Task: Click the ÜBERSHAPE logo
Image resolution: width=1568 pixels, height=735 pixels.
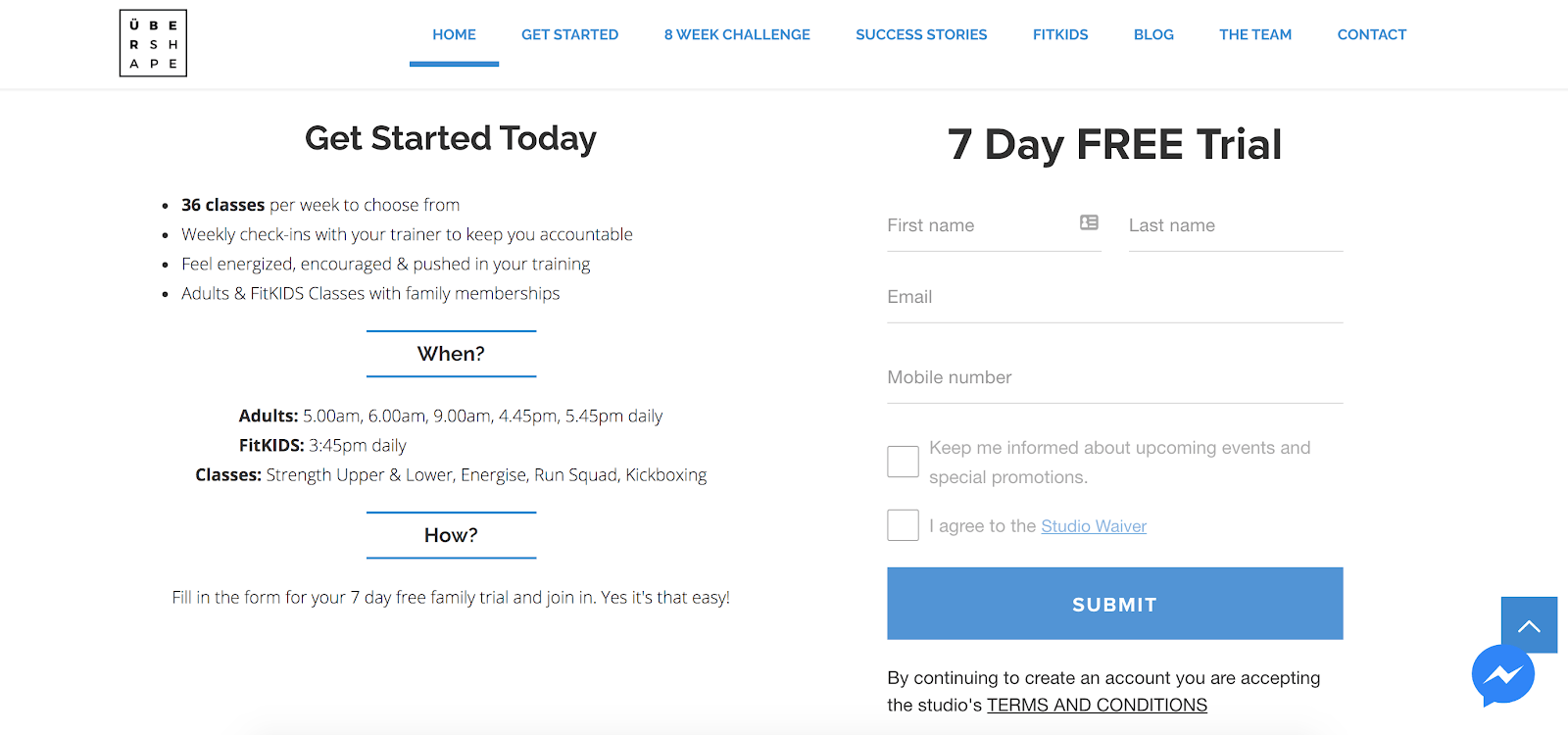Action: (x=152, y=42)
